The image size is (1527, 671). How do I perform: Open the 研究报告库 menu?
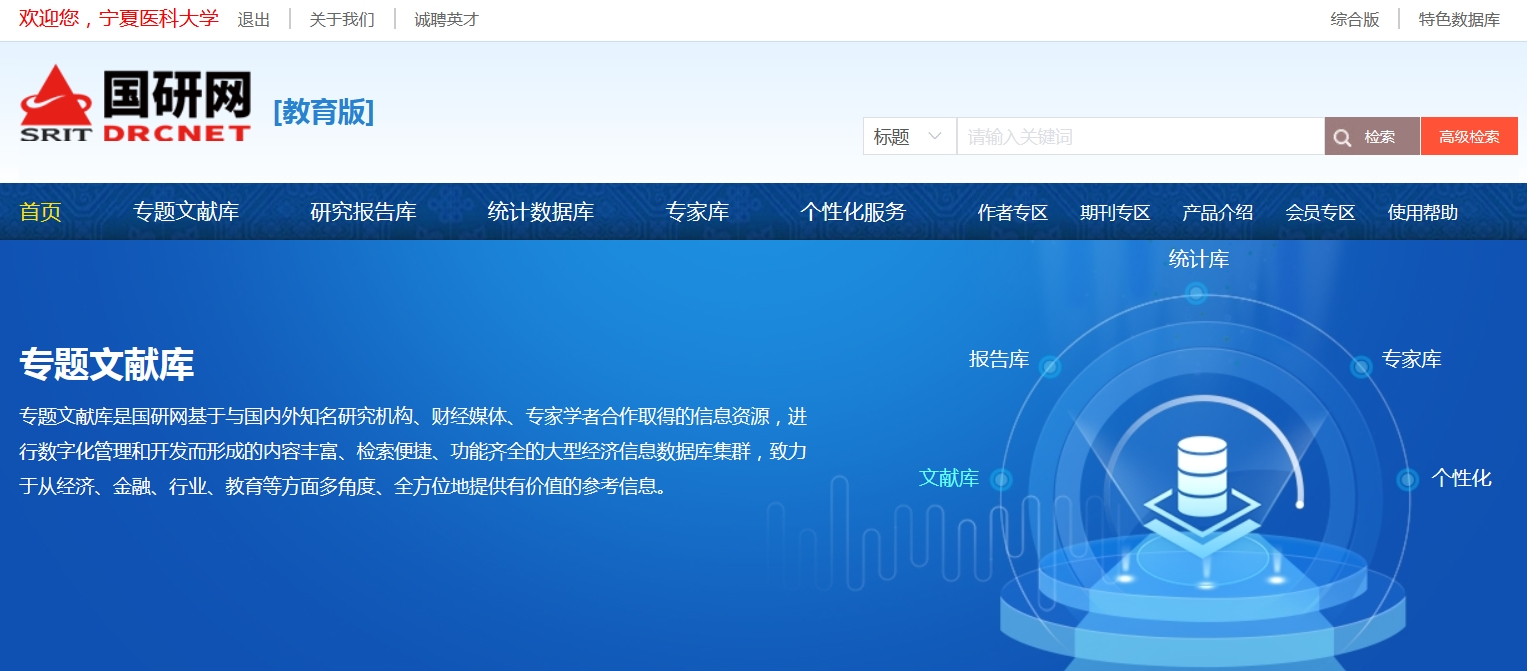363,212
